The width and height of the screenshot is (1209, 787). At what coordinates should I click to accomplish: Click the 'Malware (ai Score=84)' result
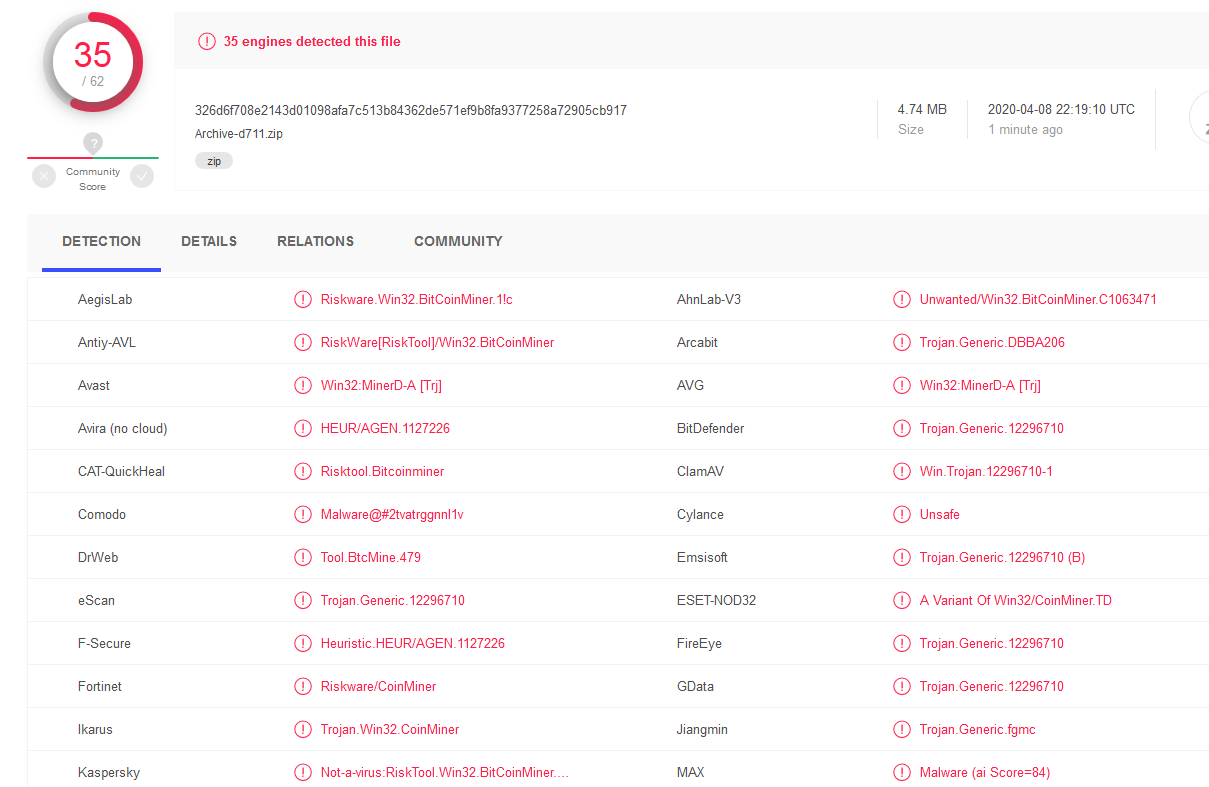pos(985,772)
